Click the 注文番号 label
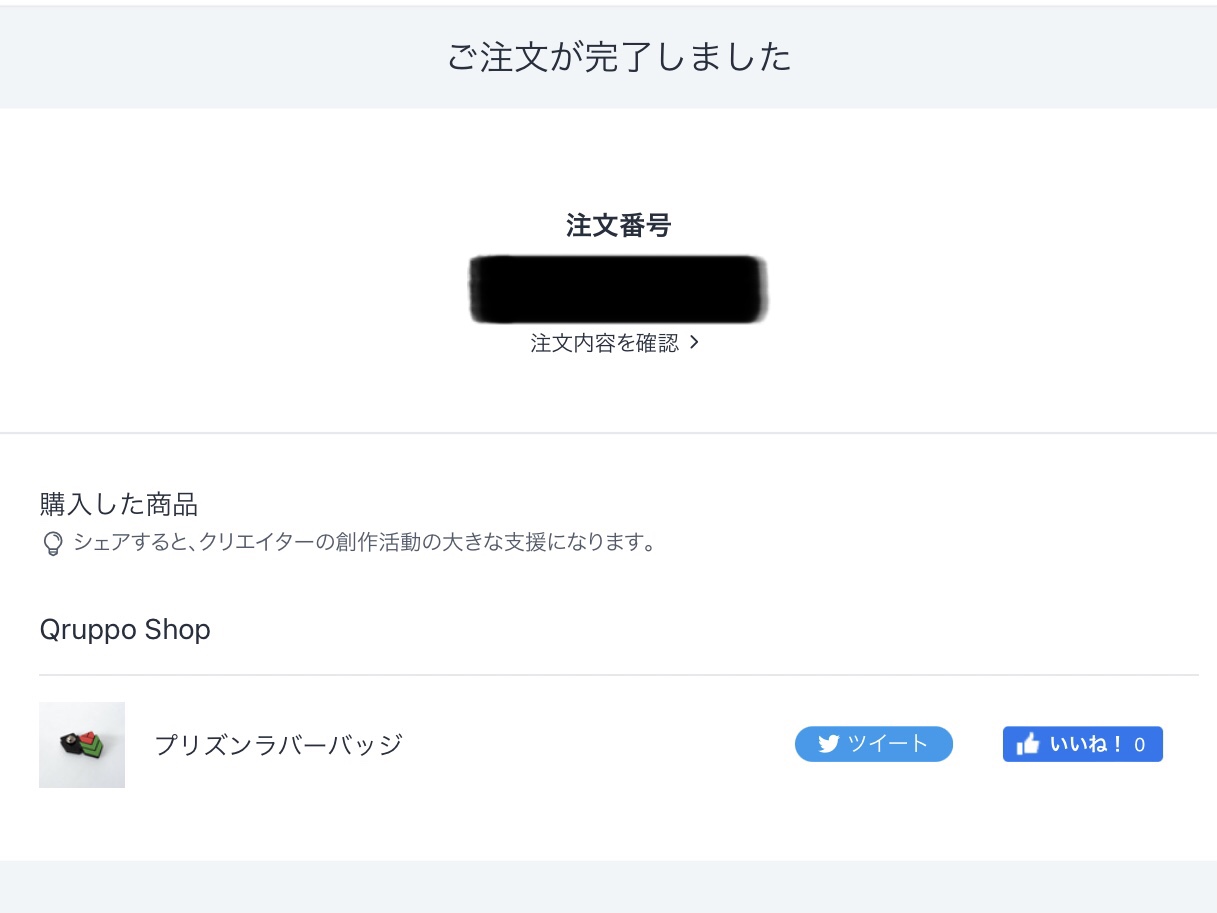The width and height of the screenshot is (1217, 913). click(618, 226)
